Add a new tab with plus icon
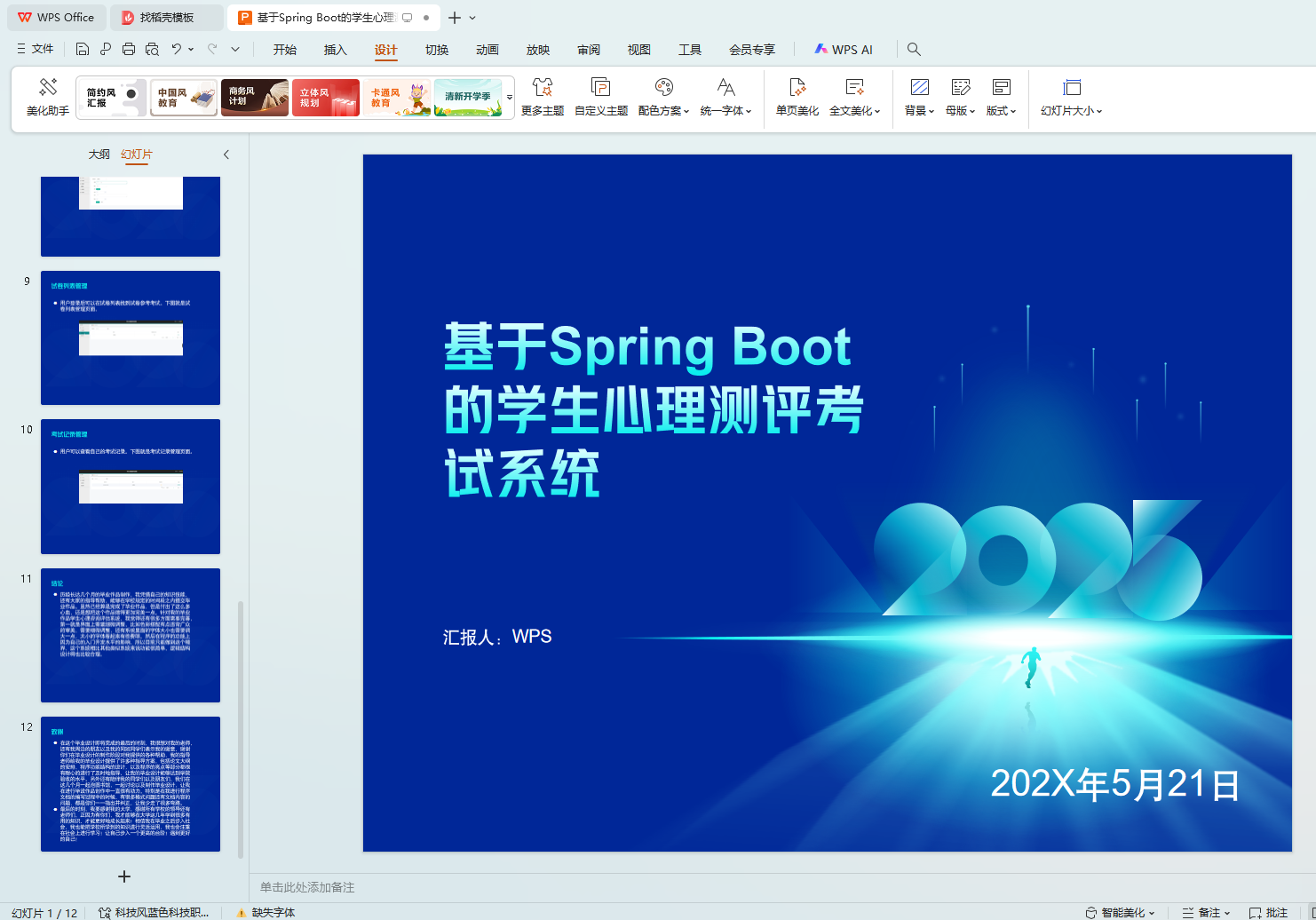 (x=455, y=18)
